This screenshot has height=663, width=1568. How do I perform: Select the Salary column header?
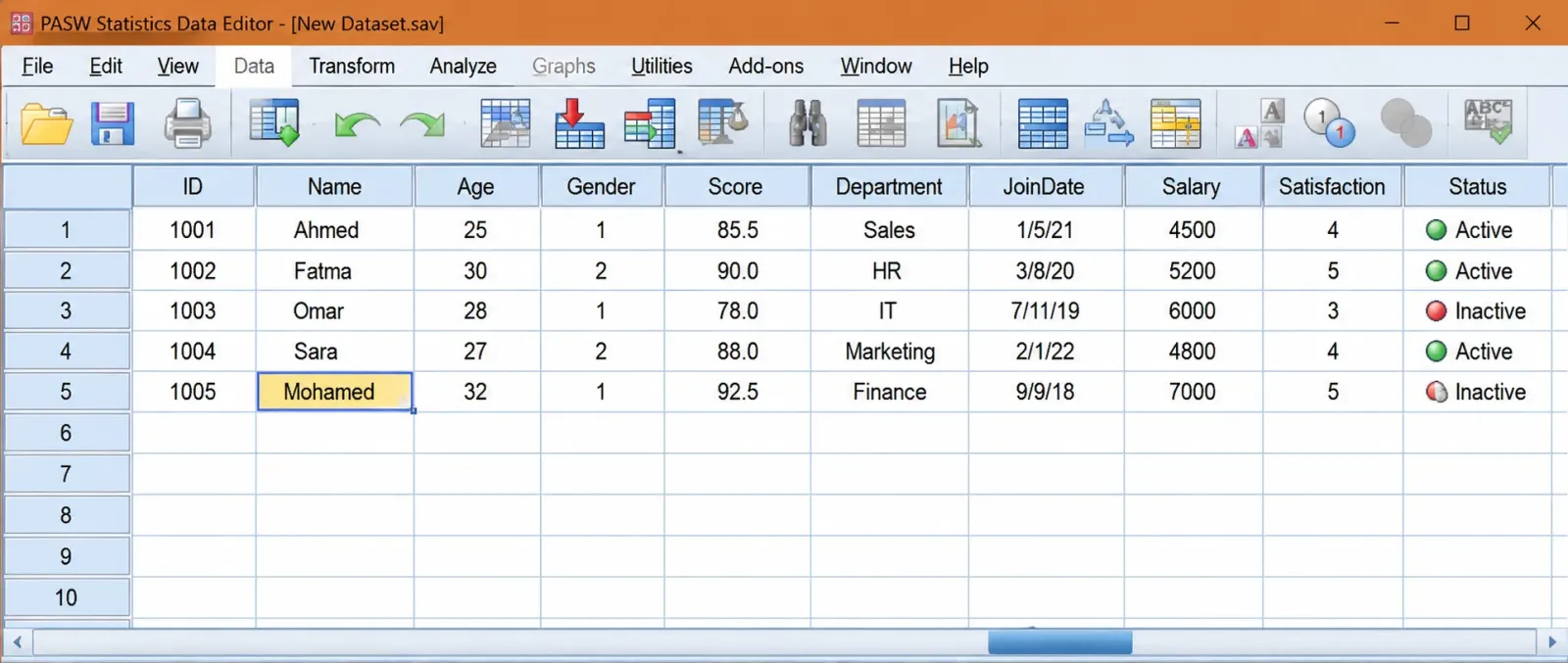click(x=1192, y=186)
